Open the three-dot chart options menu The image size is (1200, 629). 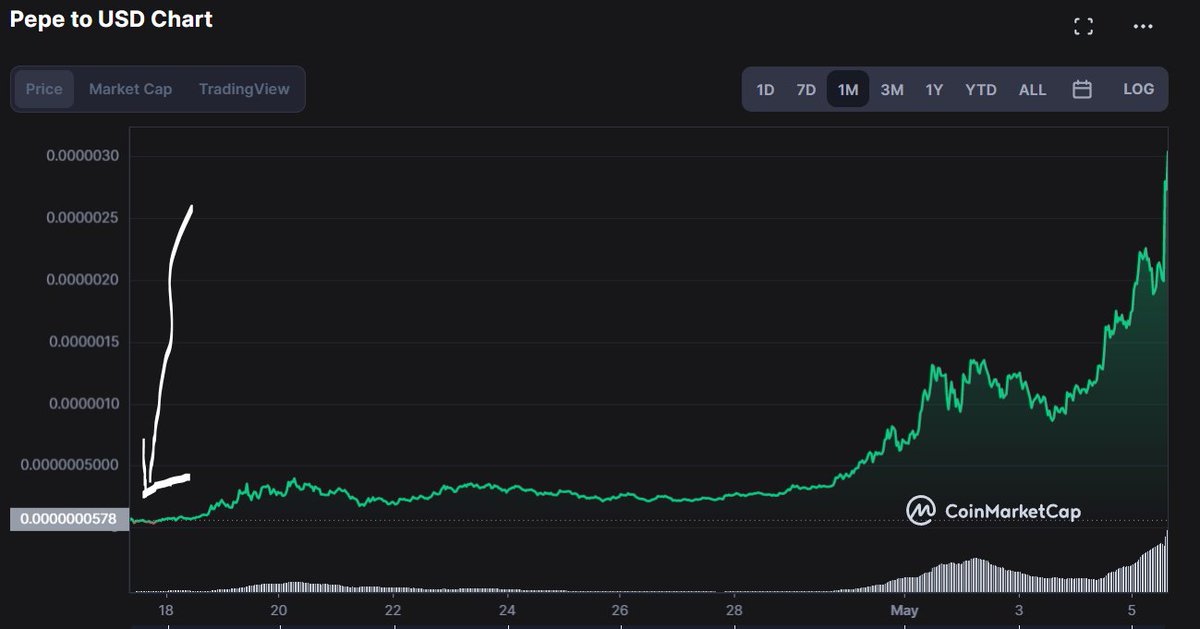pyautogui.click(x=1143, y=26)
